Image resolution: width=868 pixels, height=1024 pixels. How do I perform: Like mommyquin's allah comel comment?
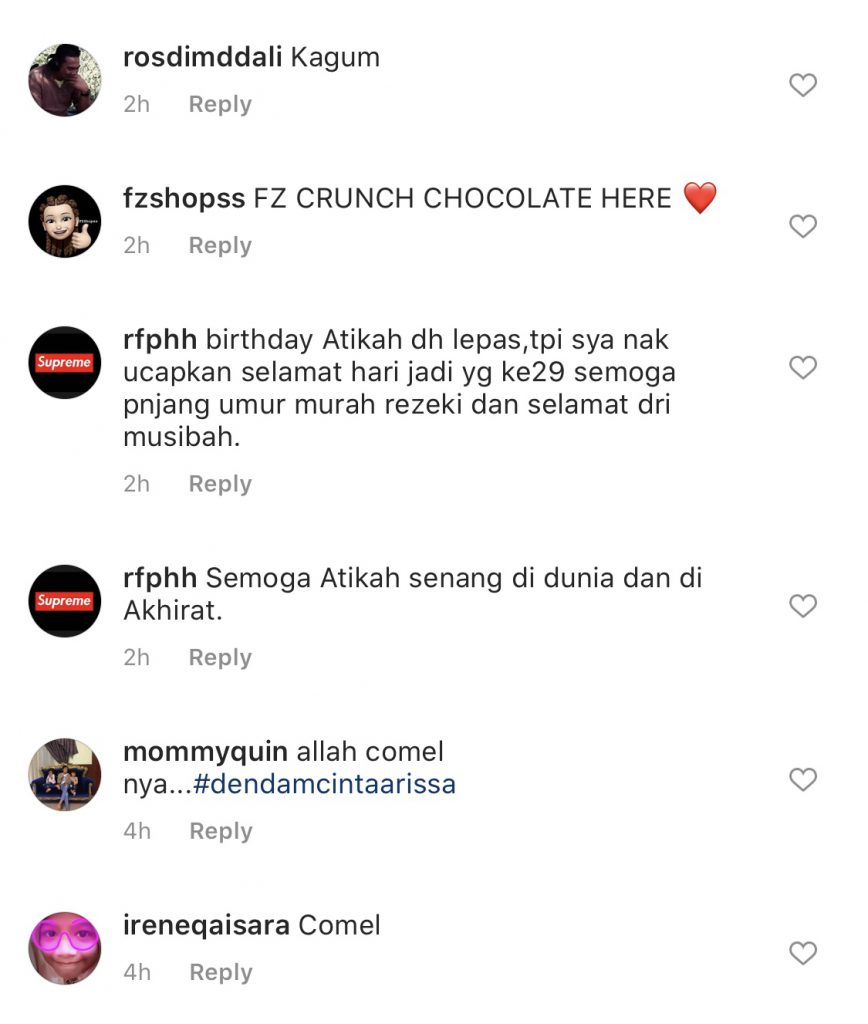coord(803,779)
